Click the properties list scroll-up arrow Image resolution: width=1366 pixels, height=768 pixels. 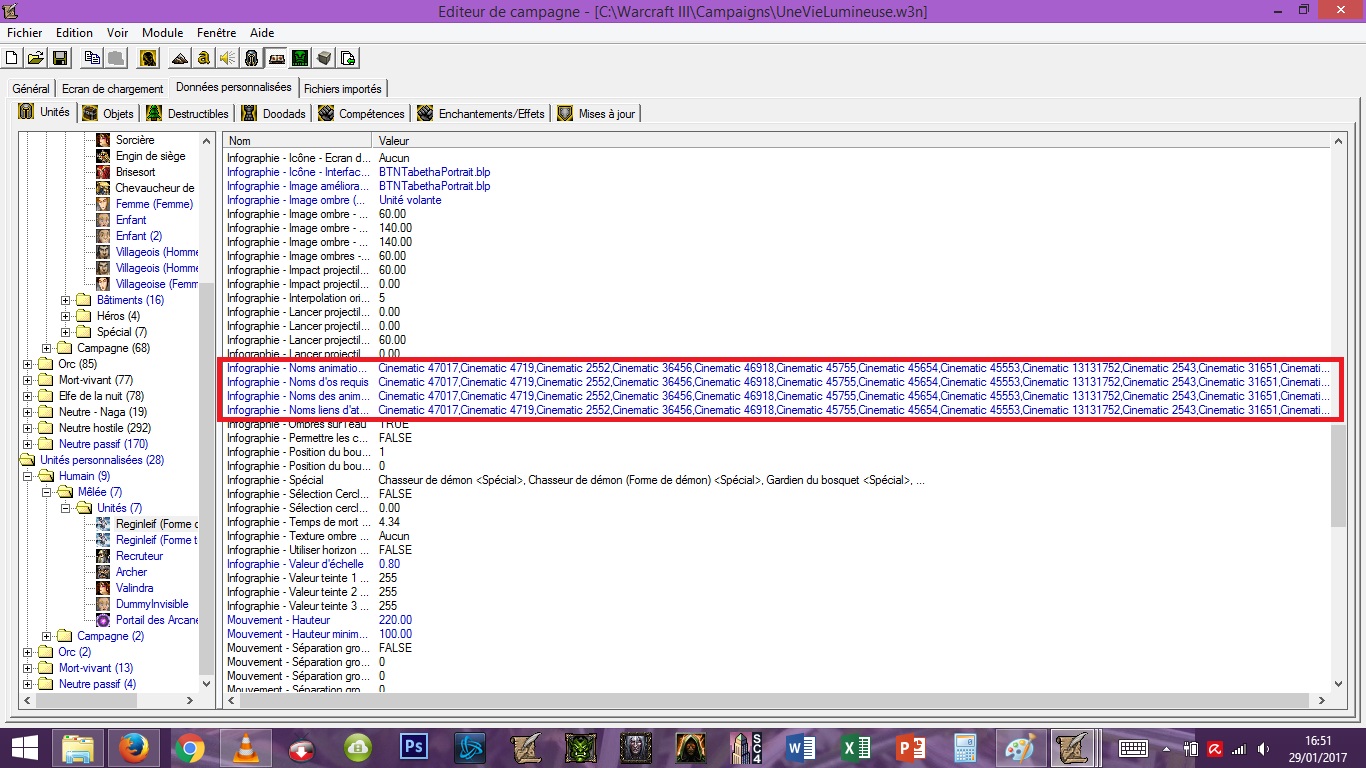[1339, 141]
